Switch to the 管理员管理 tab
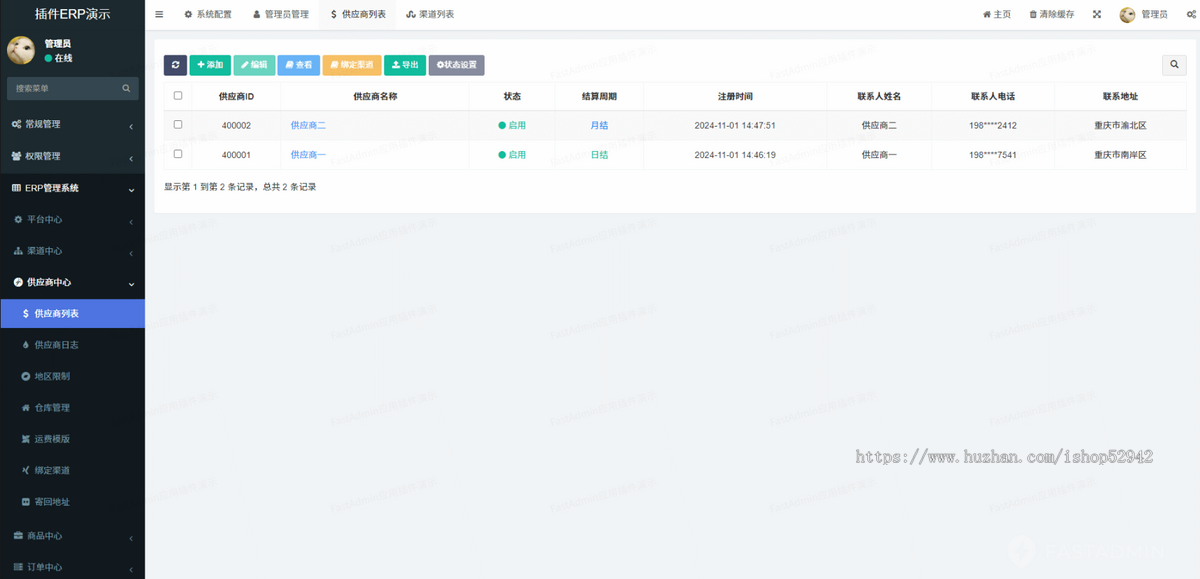 (x=280, y=15)
